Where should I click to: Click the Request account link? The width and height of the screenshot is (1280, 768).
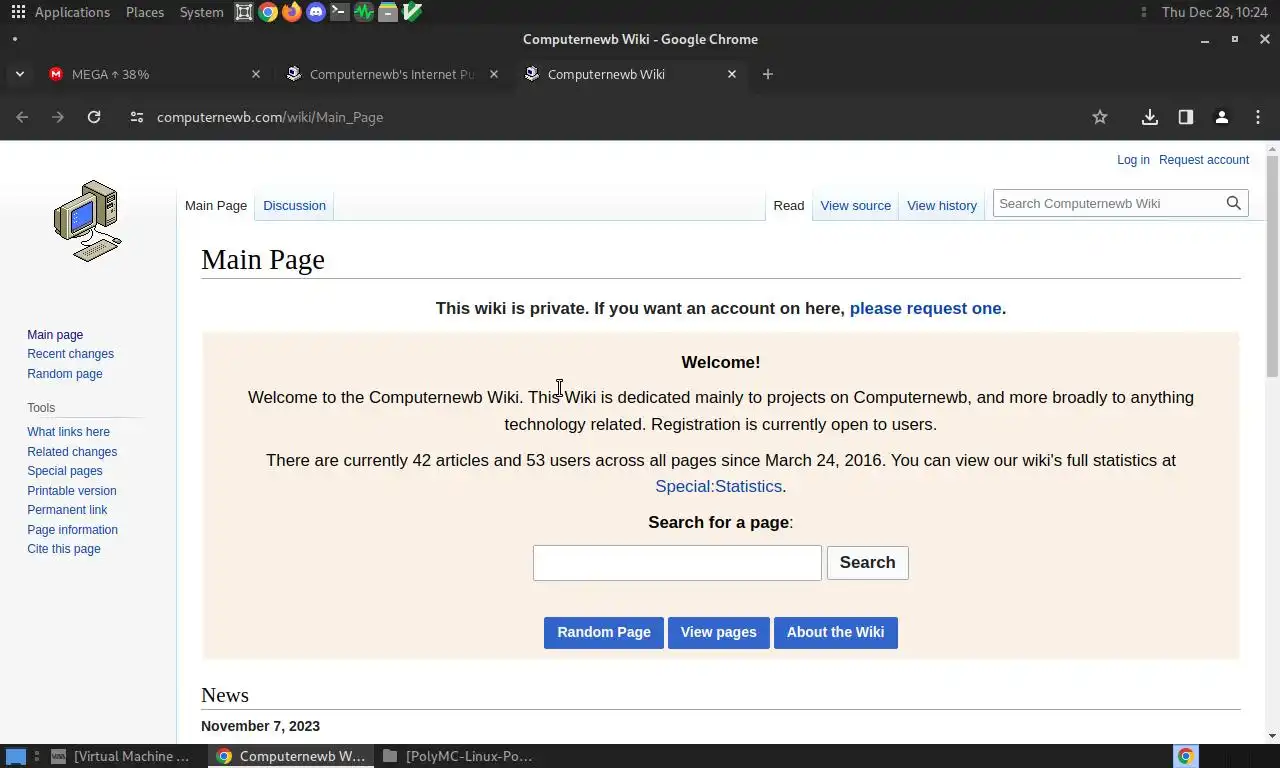(1204, 160)
